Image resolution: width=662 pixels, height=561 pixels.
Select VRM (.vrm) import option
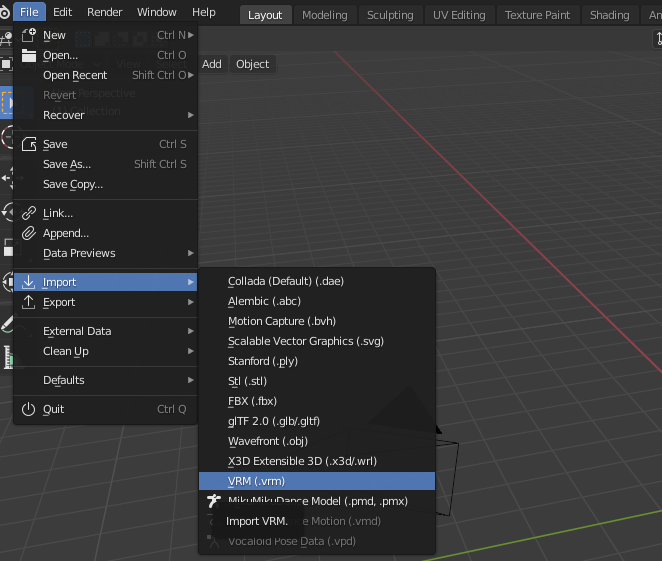click(317, 481)
